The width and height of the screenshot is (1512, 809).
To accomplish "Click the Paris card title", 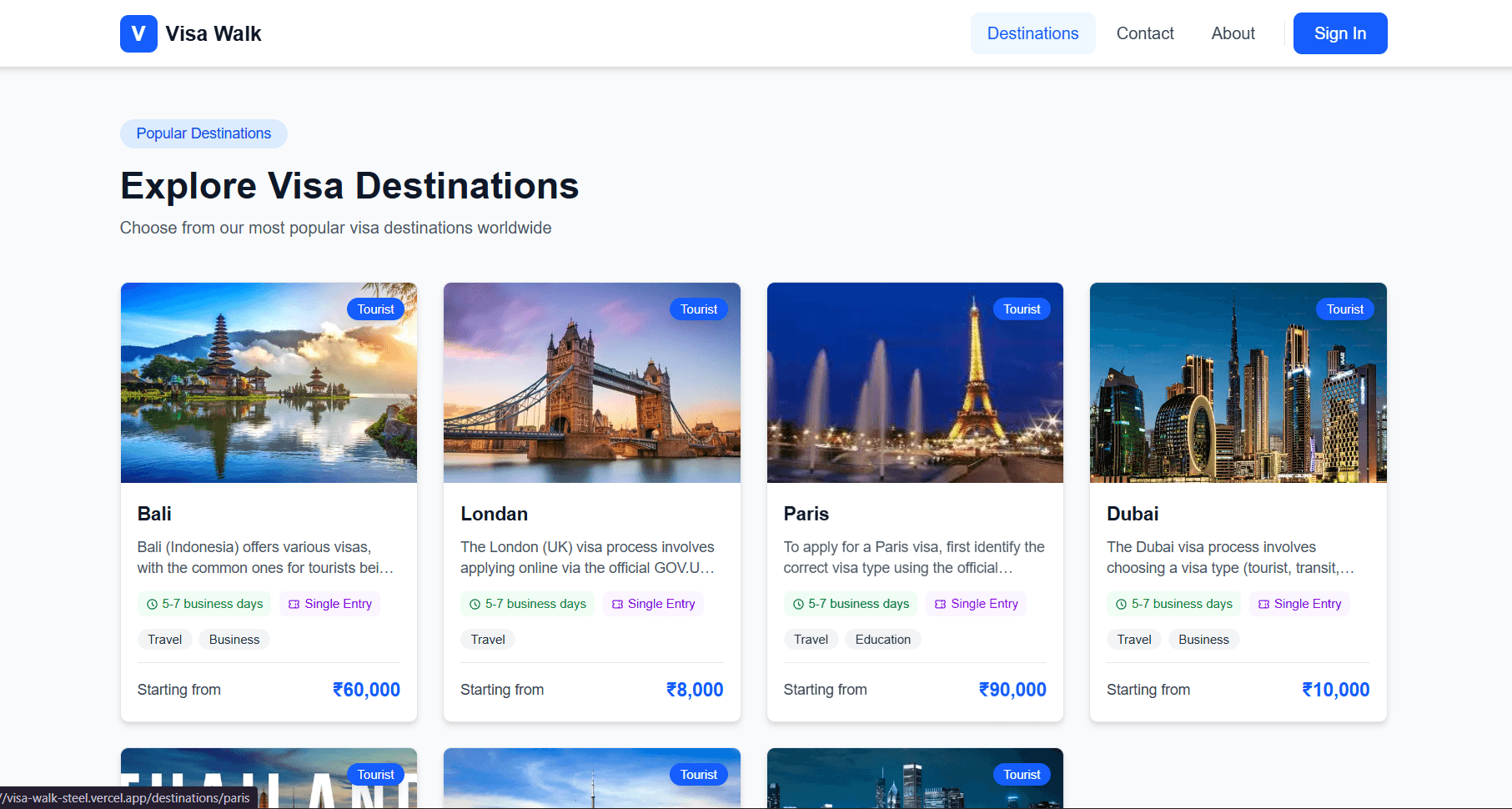I will (806, 514).
